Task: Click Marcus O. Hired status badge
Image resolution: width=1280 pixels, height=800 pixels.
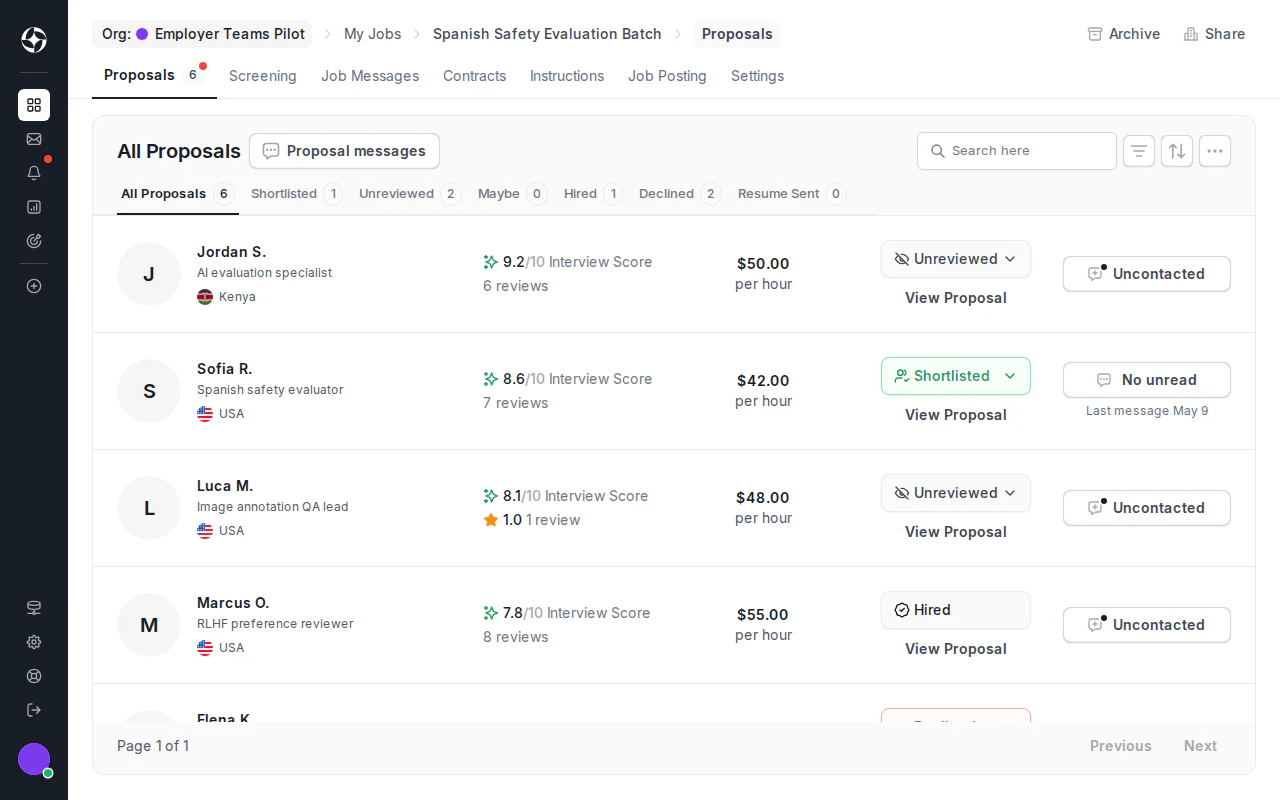Action: pos(956,610)
